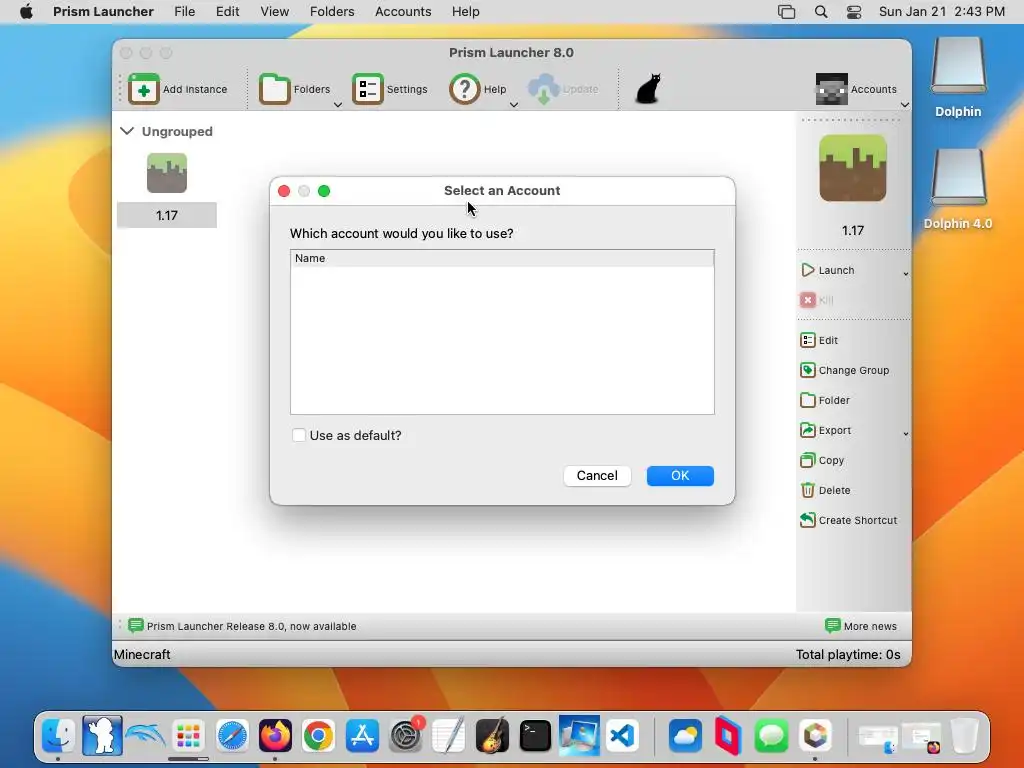Click OK in Select an Account dialog
1024x768 pixels.
tap(680, 475)
